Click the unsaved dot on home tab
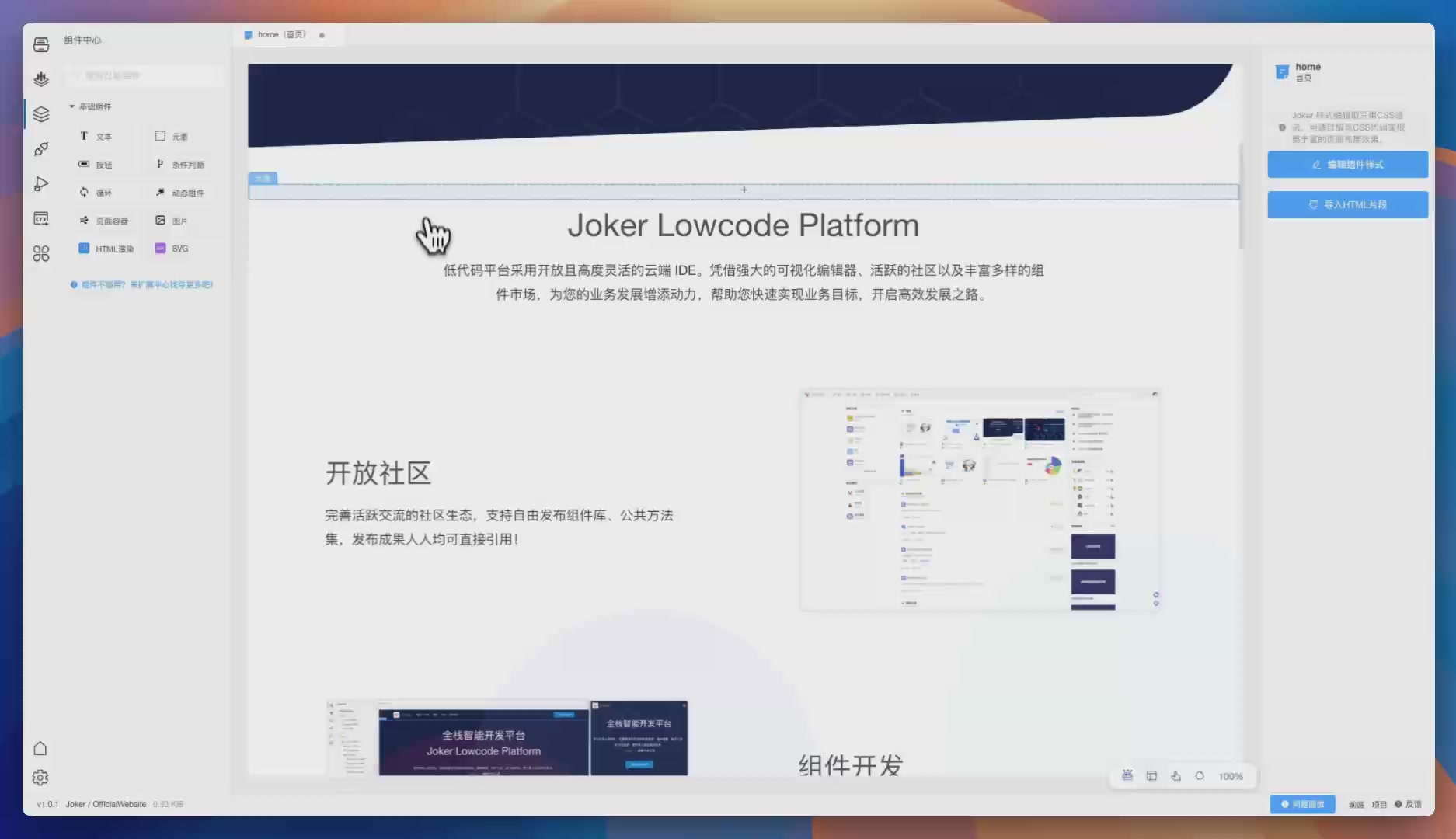Viewport: 1456px width, 839px height. pos(322,35)
